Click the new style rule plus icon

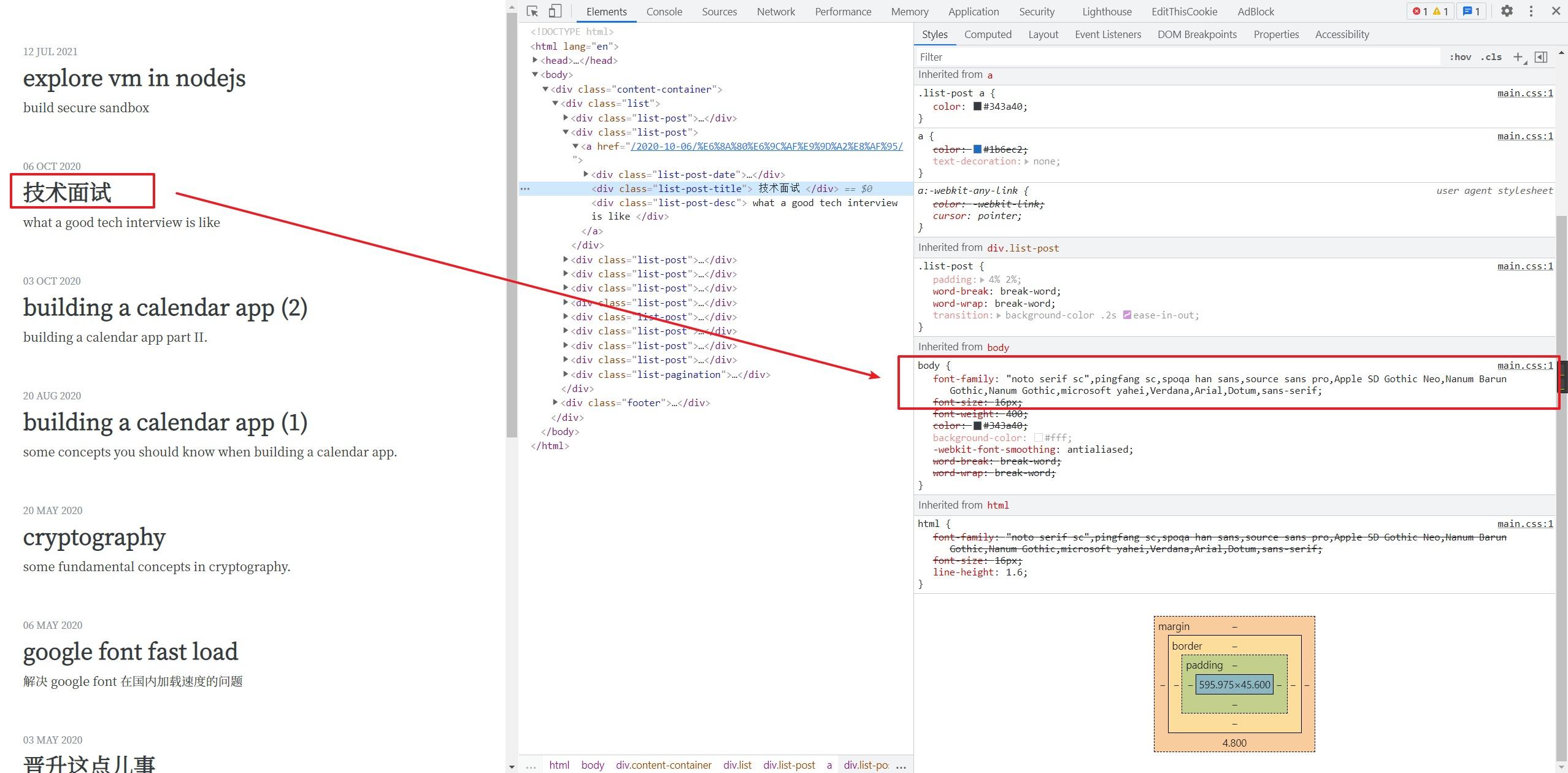coord(1518,57)
